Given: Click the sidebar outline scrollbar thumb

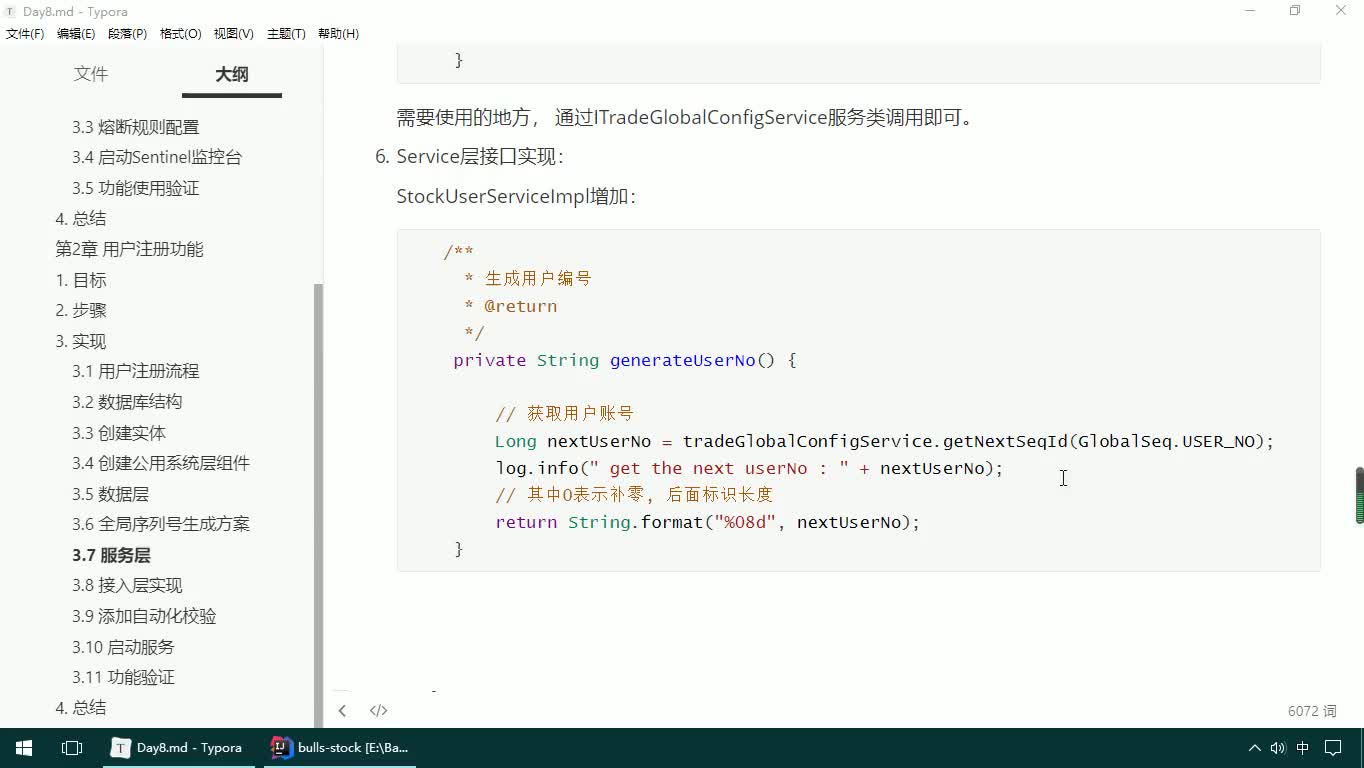Looking at the screenshot, I should click(319, 505).
